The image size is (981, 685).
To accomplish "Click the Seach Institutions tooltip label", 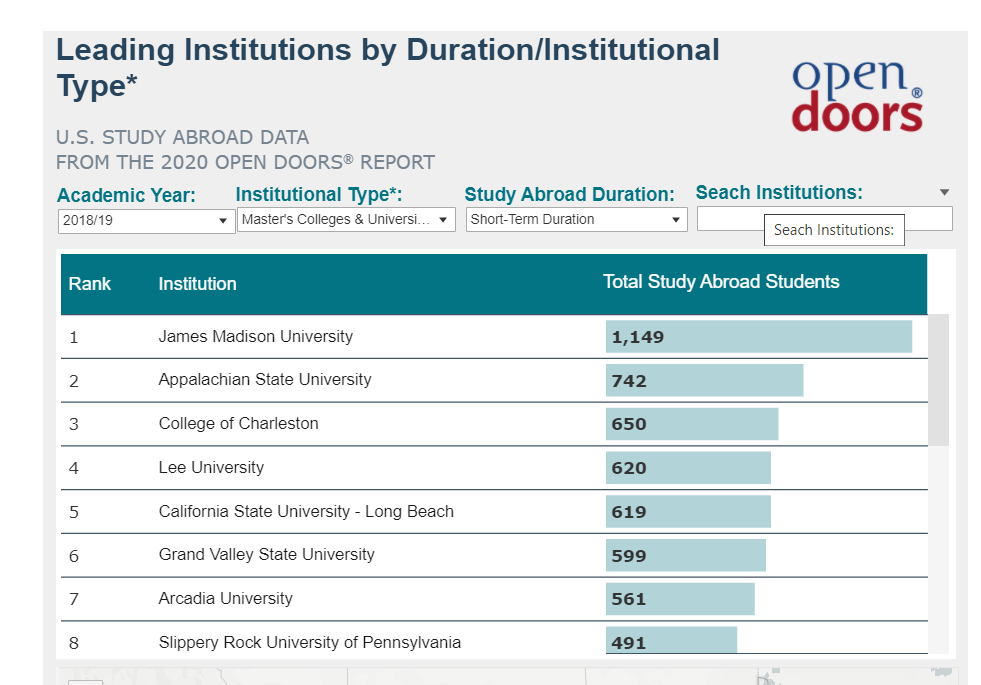I will [x=834, y=230].
